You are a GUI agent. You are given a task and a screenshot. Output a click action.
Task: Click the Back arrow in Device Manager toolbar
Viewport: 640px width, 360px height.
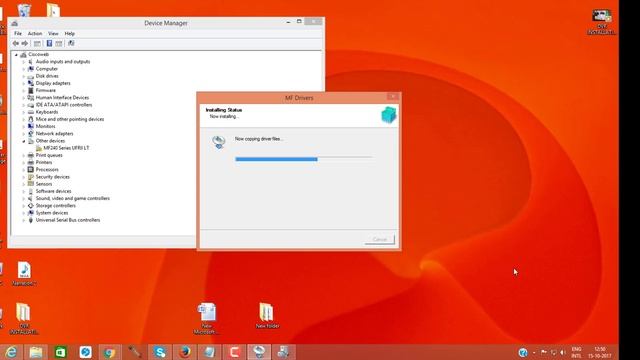(16, 43)
